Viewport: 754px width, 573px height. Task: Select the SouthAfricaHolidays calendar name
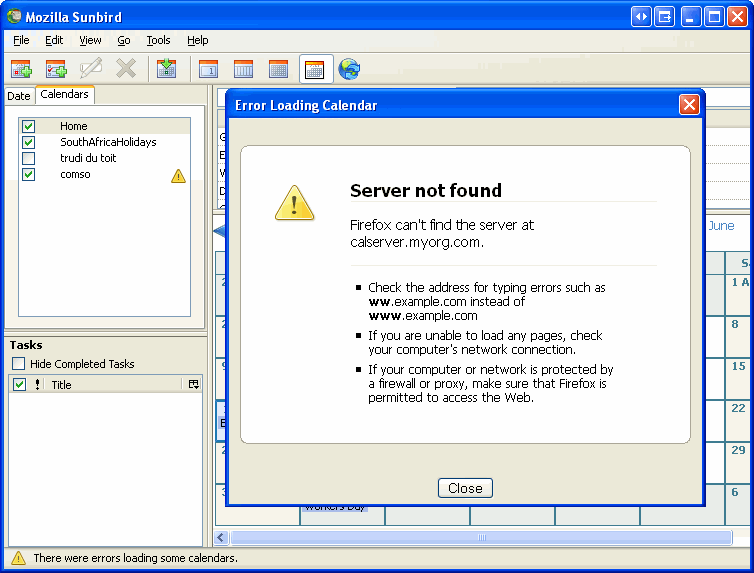(x=108, y=142)
